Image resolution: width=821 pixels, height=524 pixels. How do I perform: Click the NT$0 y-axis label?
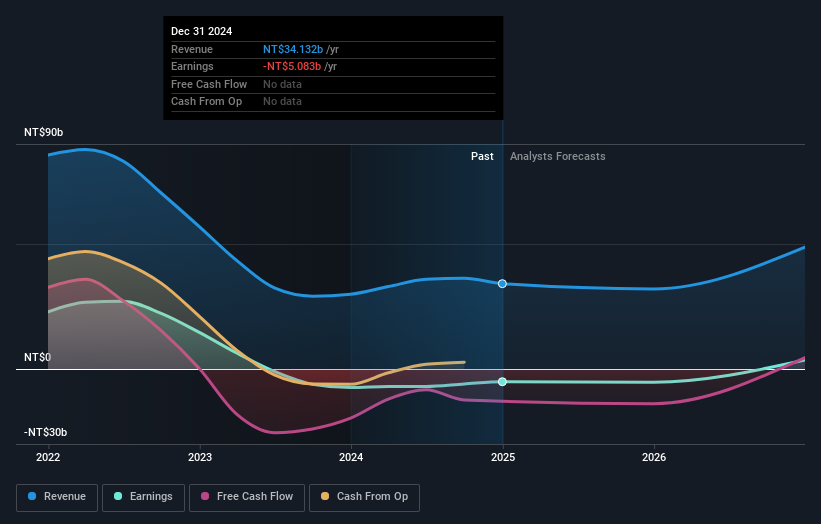pos(38,358)
